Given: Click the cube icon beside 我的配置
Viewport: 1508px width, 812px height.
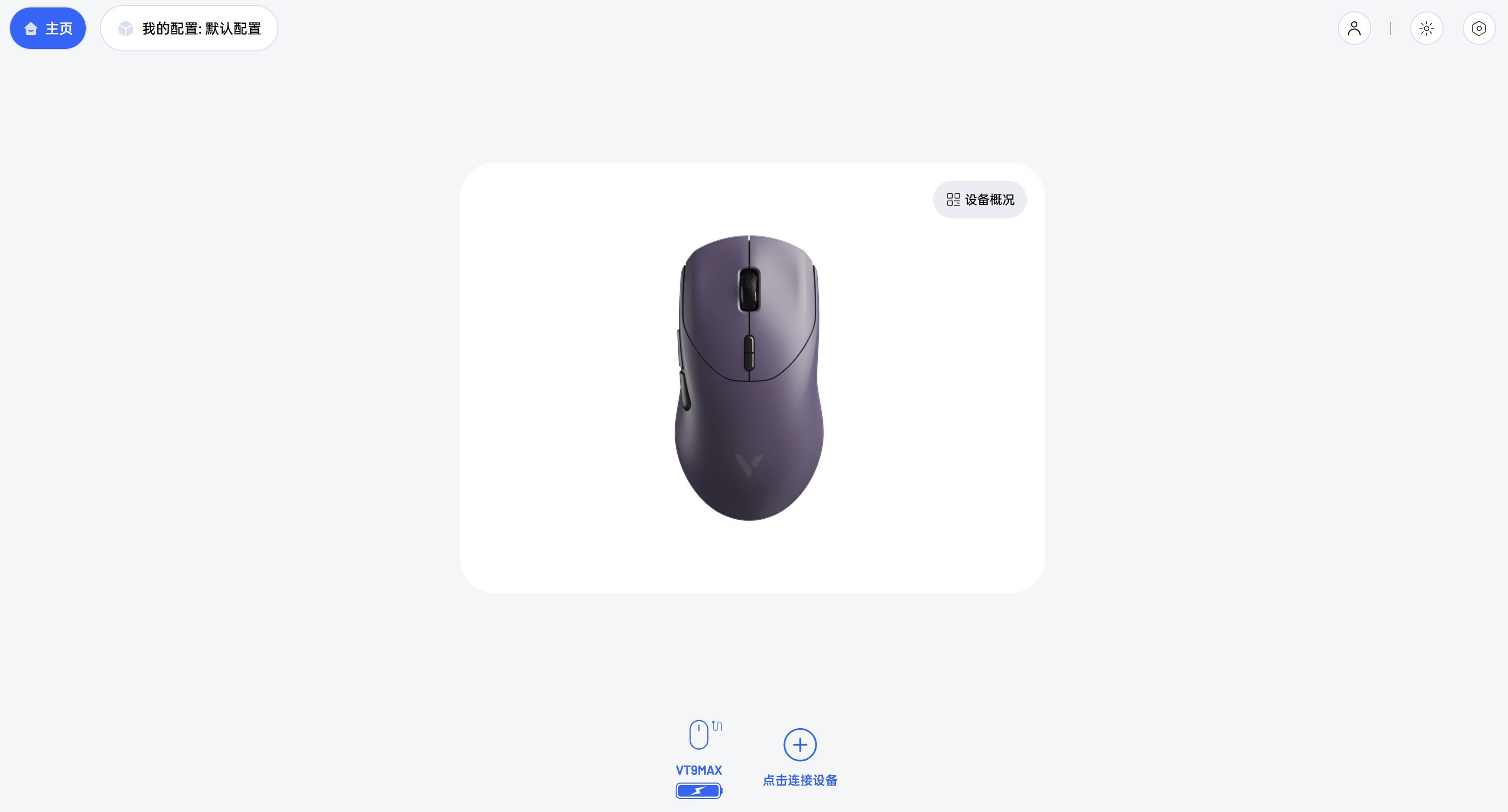Looking at the screenshot, I should point(125,28).
